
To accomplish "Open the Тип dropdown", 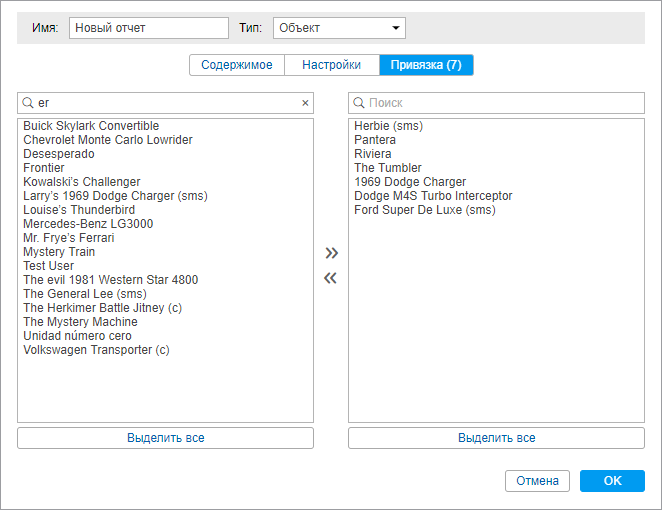I will tap(339, 28).
